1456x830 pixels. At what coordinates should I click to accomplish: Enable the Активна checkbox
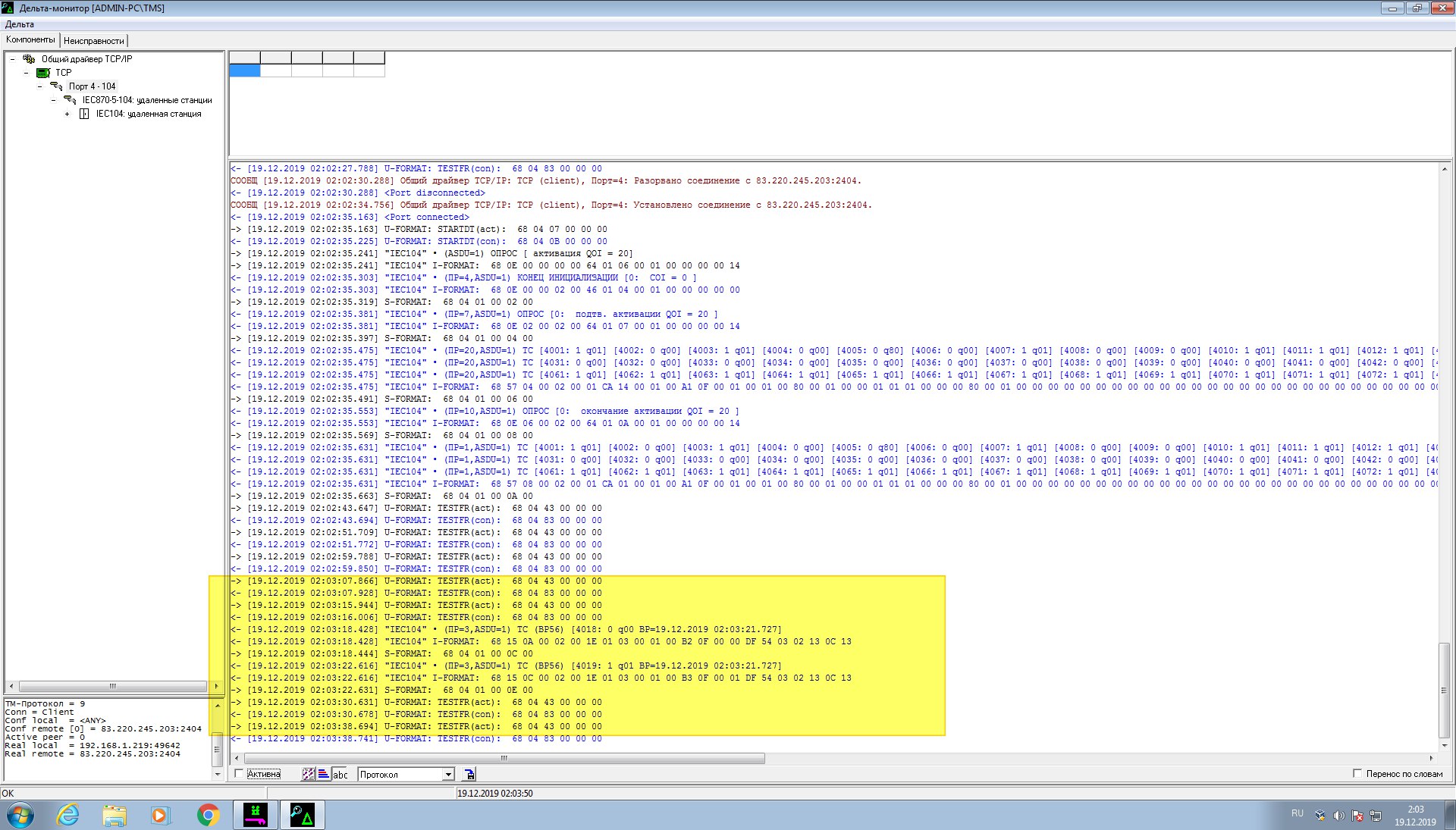coord(239,774)
